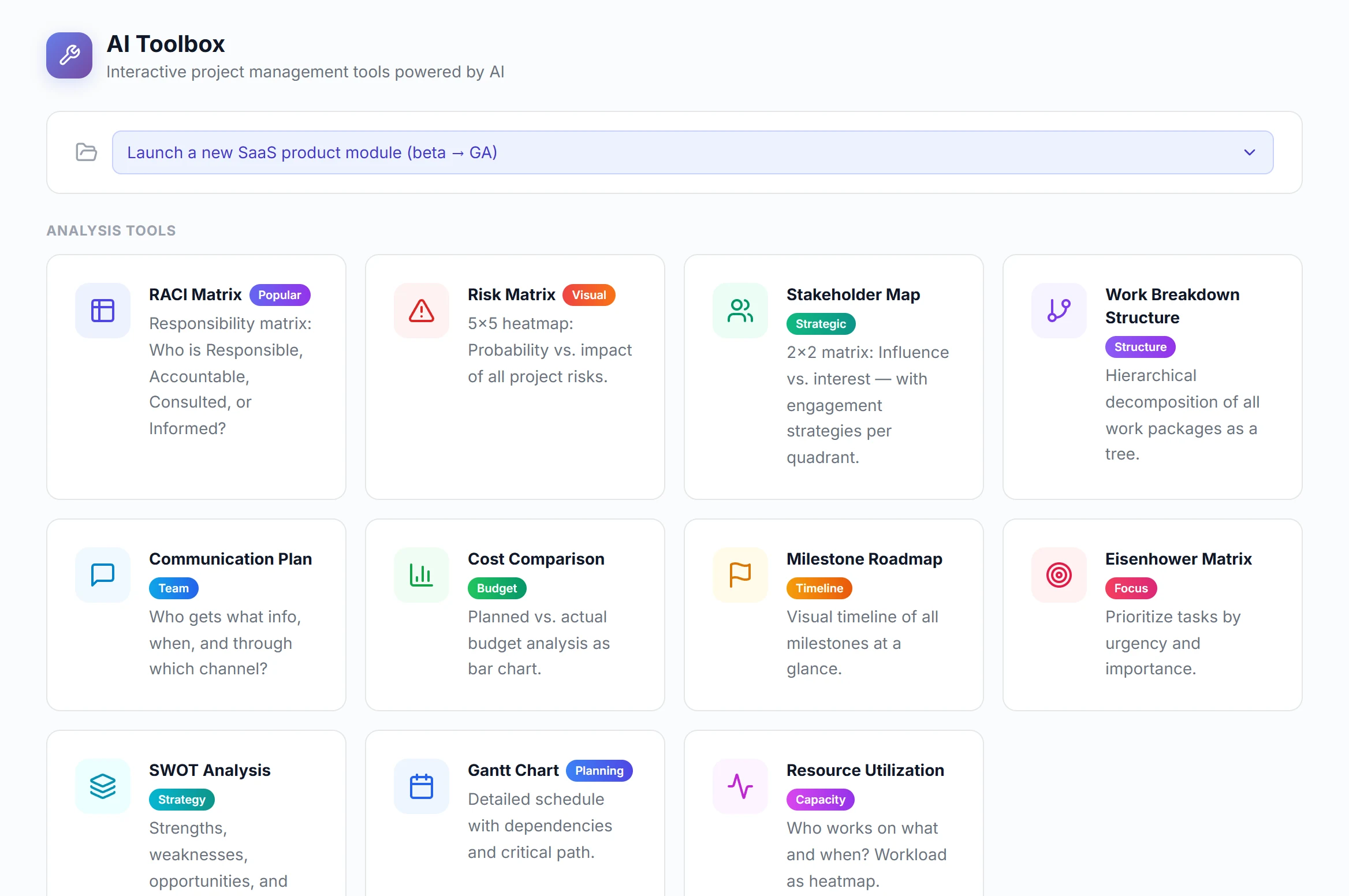Click the orange Timeline badge

(819, 588)
